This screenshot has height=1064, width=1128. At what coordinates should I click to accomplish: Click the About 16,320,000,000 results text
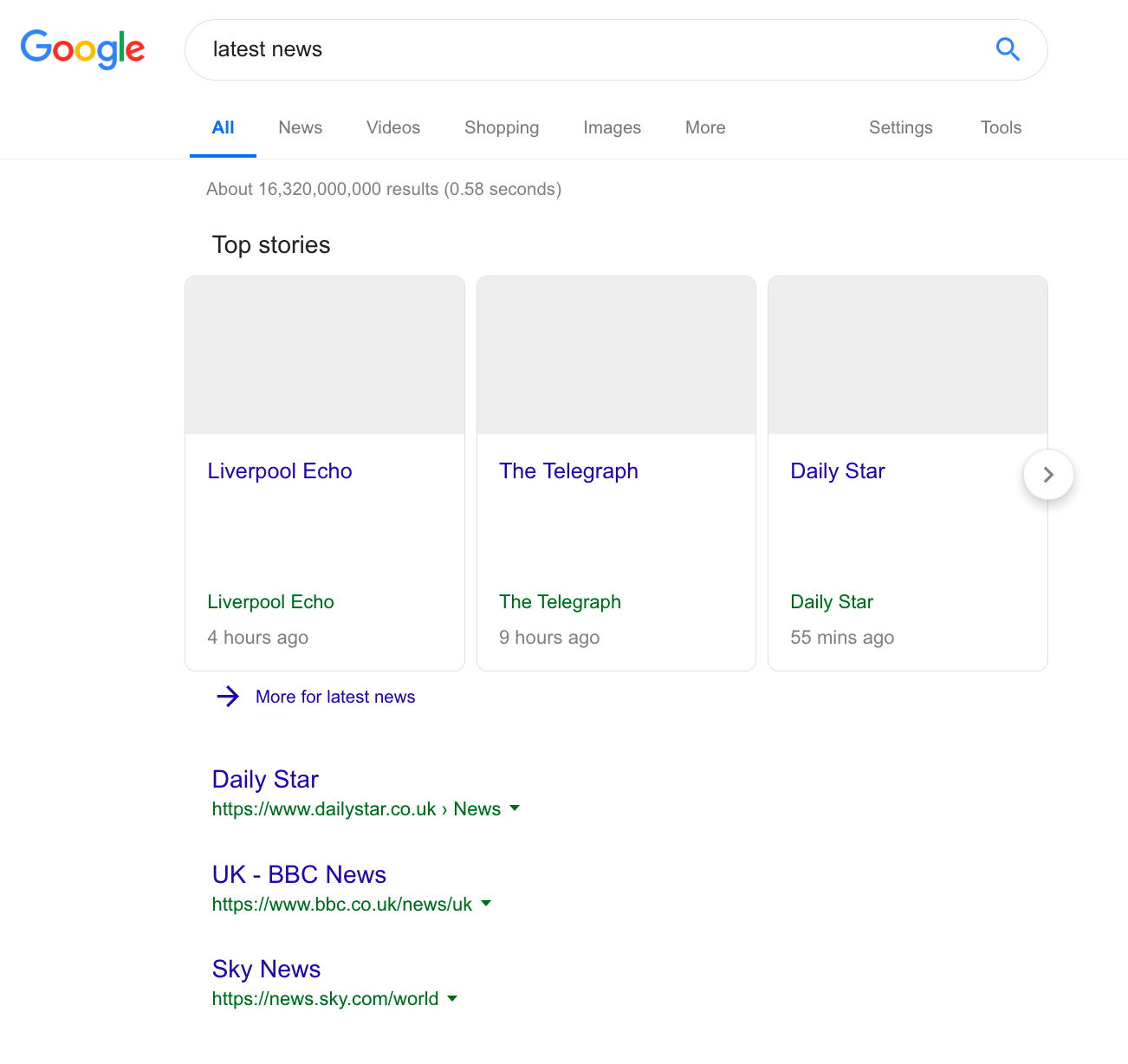click(384, 189)
